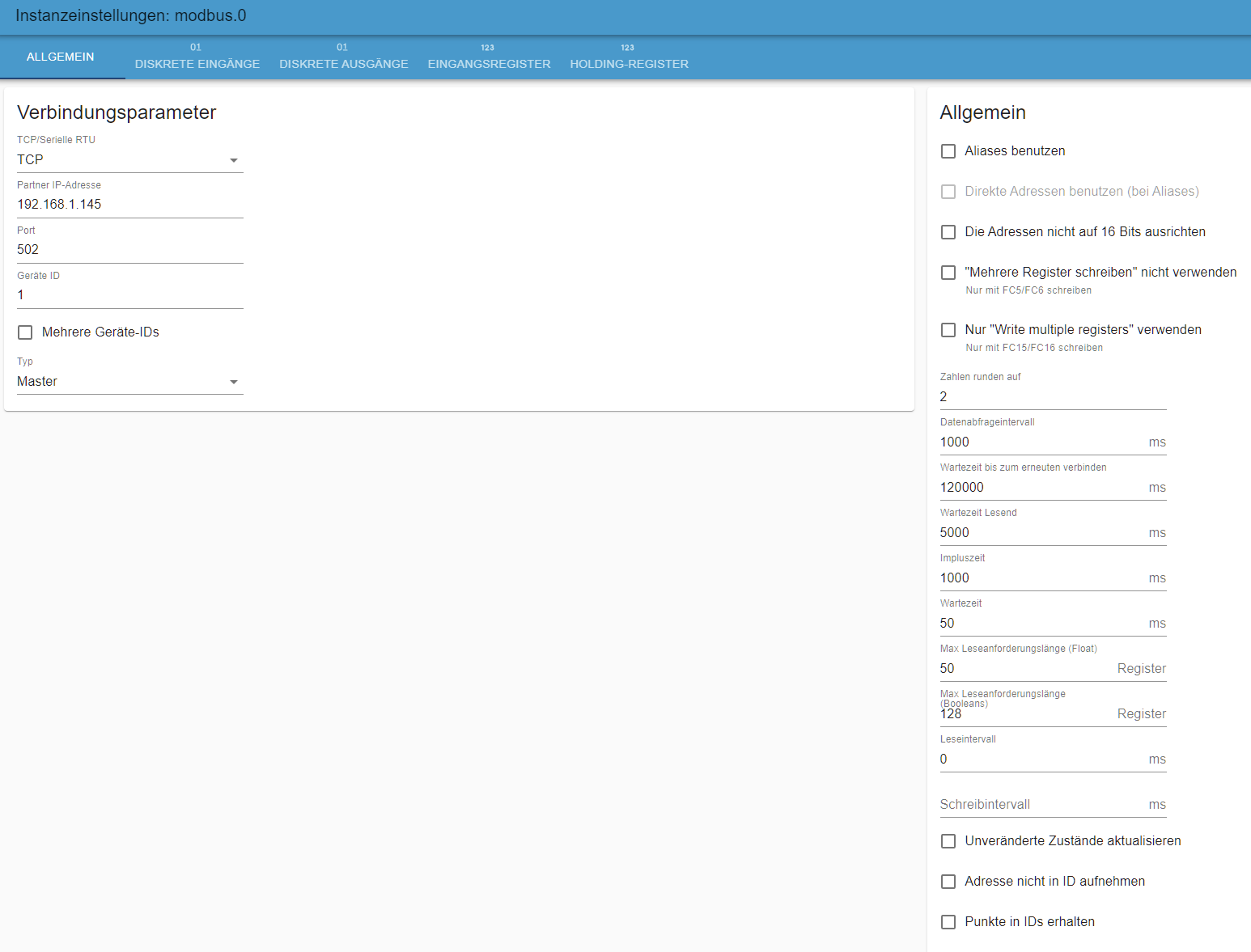Screen dimensions: 1251x952
Task: Check Unveränderte Zustände aktualisieren
Action: pyautogui.click(x=948, y=841)
